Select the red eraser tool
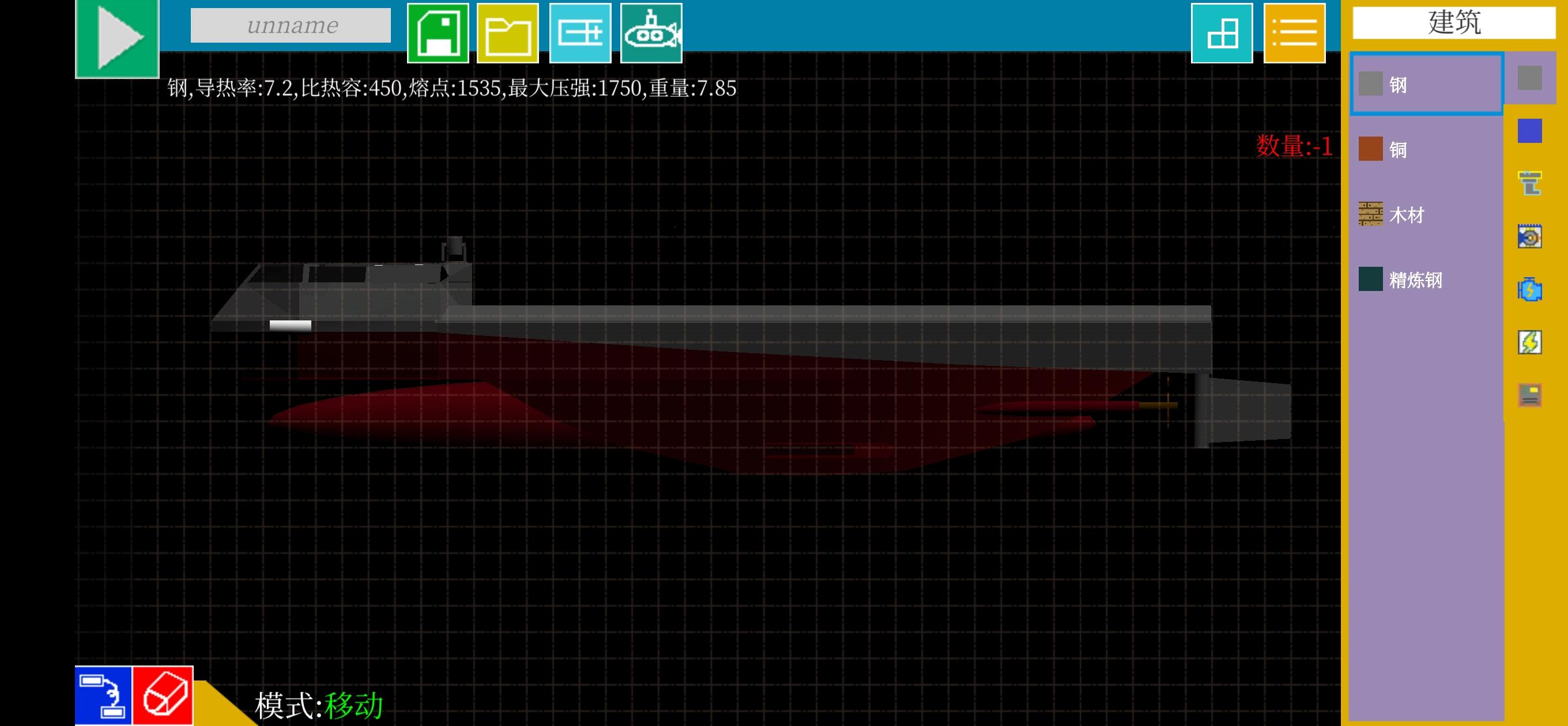The width and height of the screenshot is (1568, 726). pos(163,695)
